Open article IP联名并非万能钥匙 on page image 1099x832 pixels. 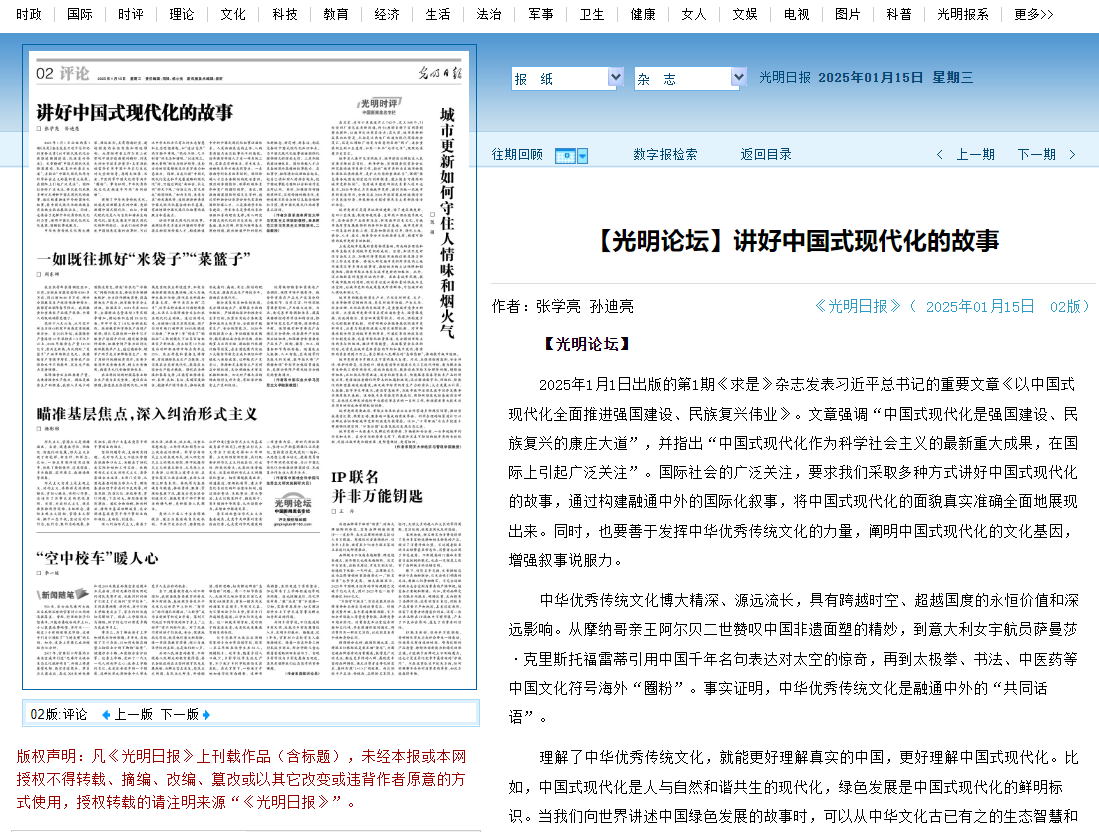(376, 486)
